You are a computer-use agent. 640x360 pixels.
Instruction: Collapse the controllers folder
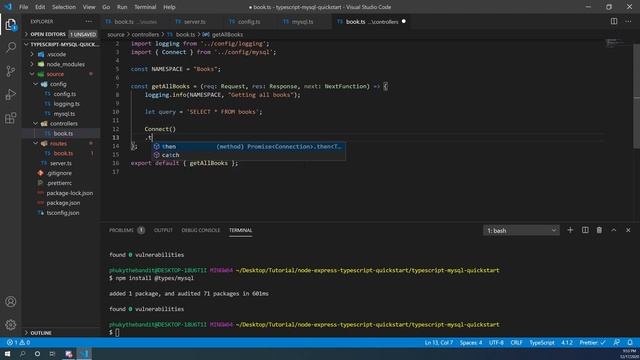[x=64, y=124]
